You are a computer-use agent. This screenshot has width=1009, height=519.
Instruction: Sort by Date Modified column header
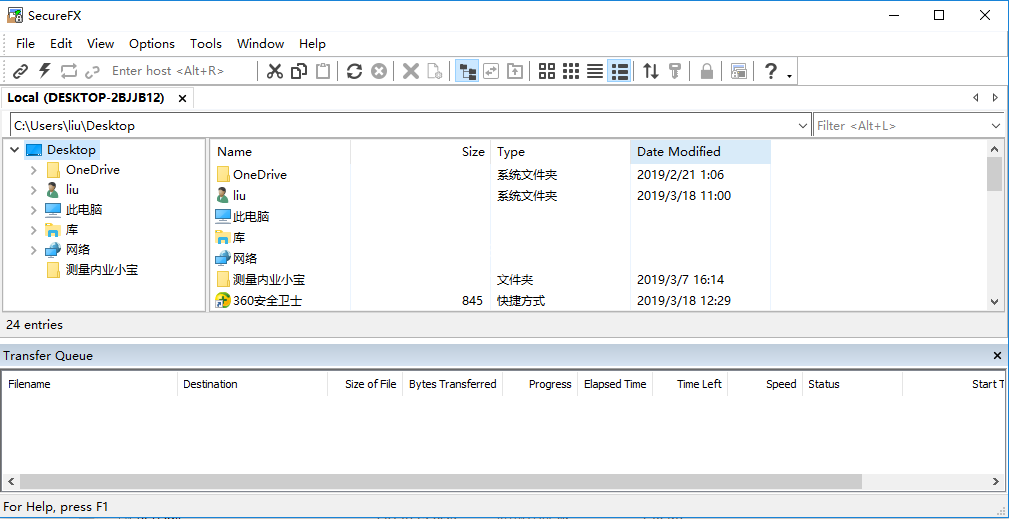pos(700,152)
